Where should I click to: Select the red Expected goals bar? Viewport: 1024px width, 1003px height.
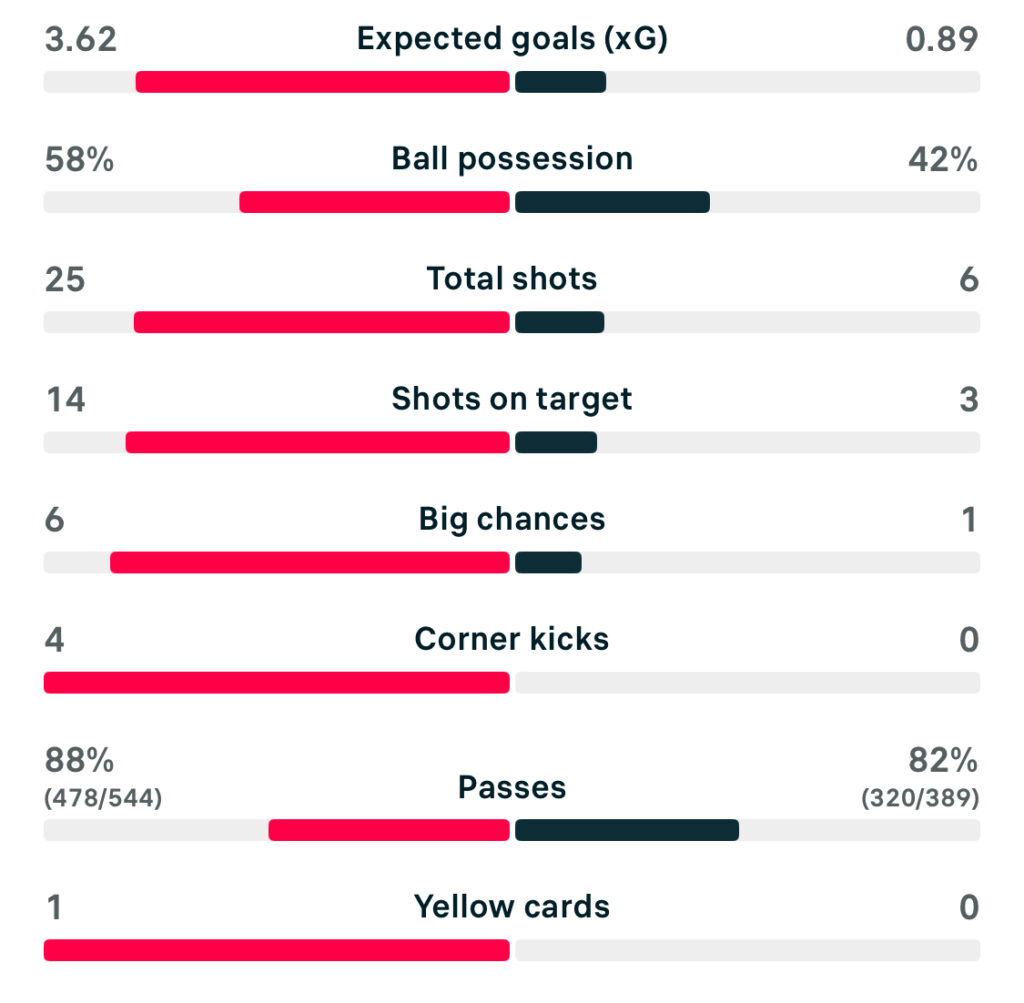[322, 82]
